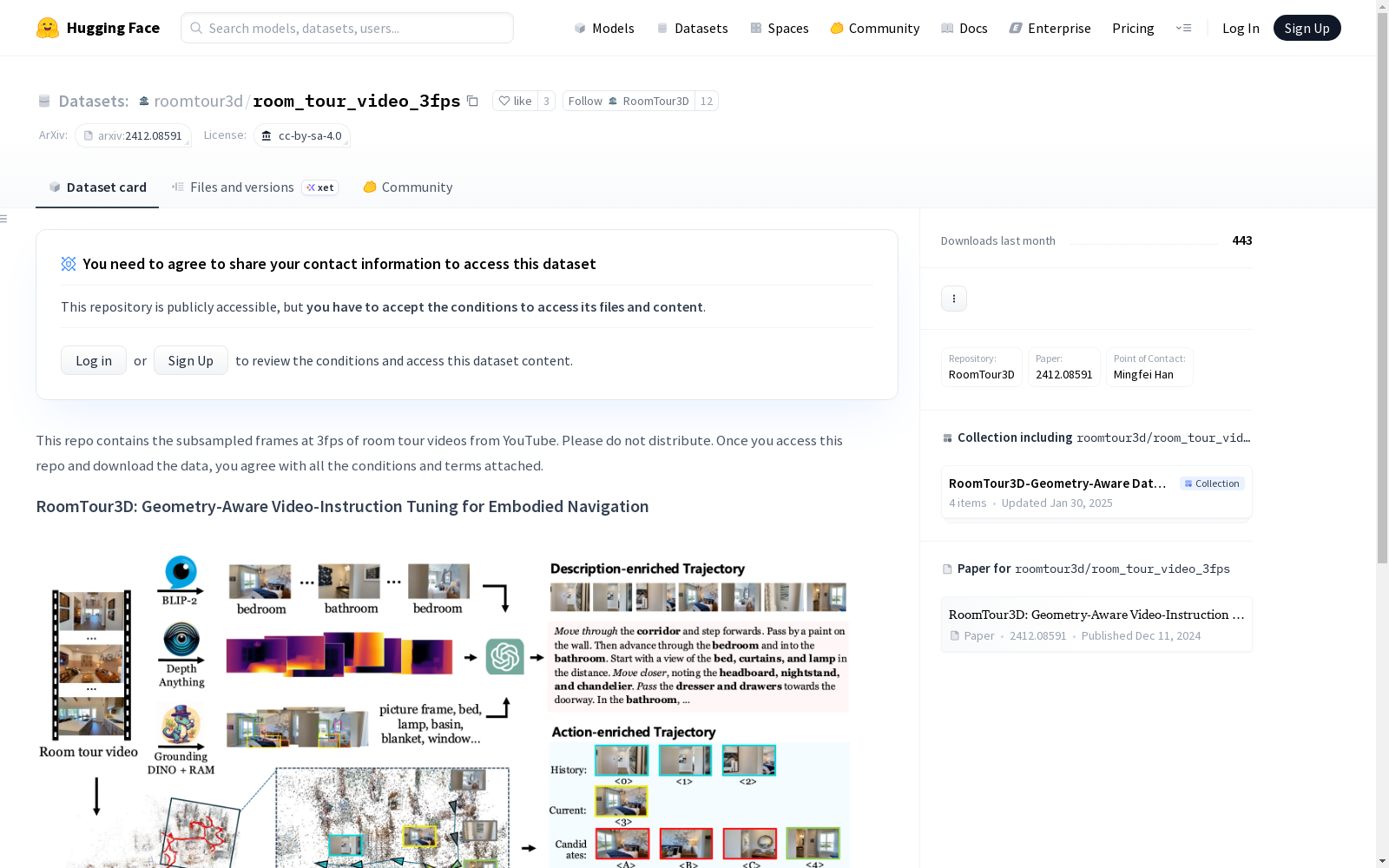This screenshot has height=868, width=1389.
Task: Click the RoomTour3D pipeline overview figure
Action: [x=443, y=711]
